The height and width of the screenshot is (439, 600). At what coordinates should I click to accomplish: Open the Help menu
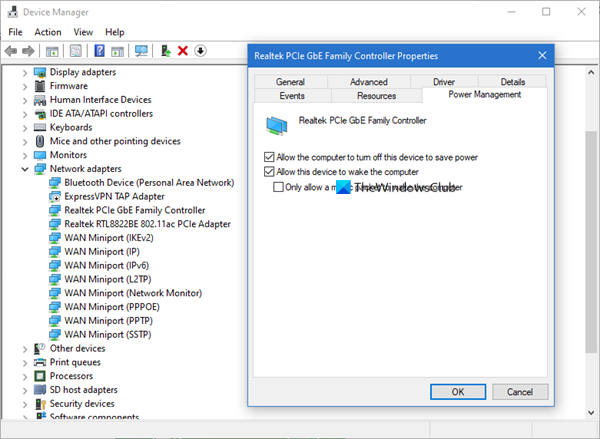click(x=115, y=32)
